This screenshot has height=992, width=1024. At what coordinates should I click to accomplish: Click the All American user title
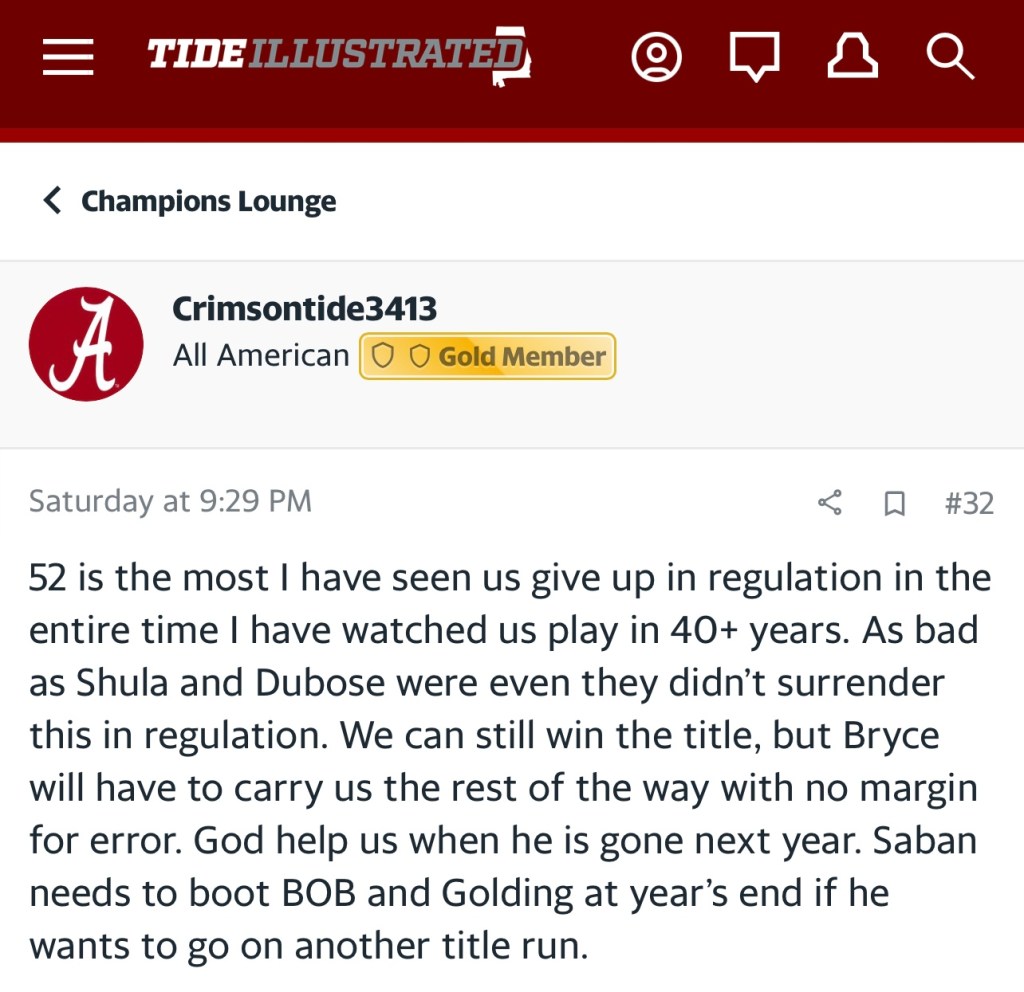(x=261, y=356)
